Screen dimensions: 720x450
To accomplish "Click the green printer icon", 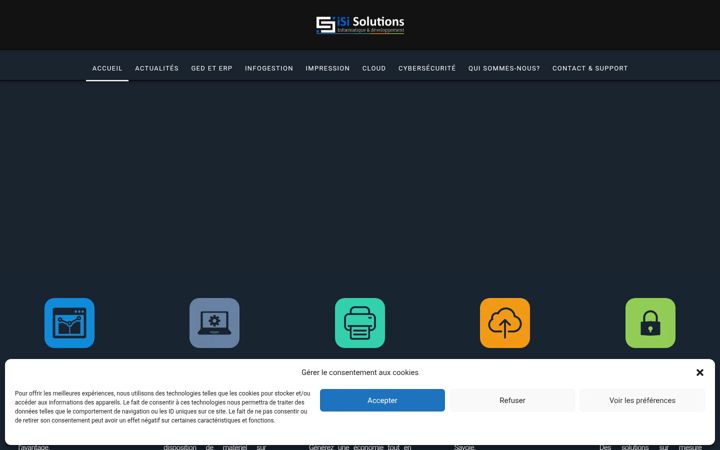I will pos(360,323).
